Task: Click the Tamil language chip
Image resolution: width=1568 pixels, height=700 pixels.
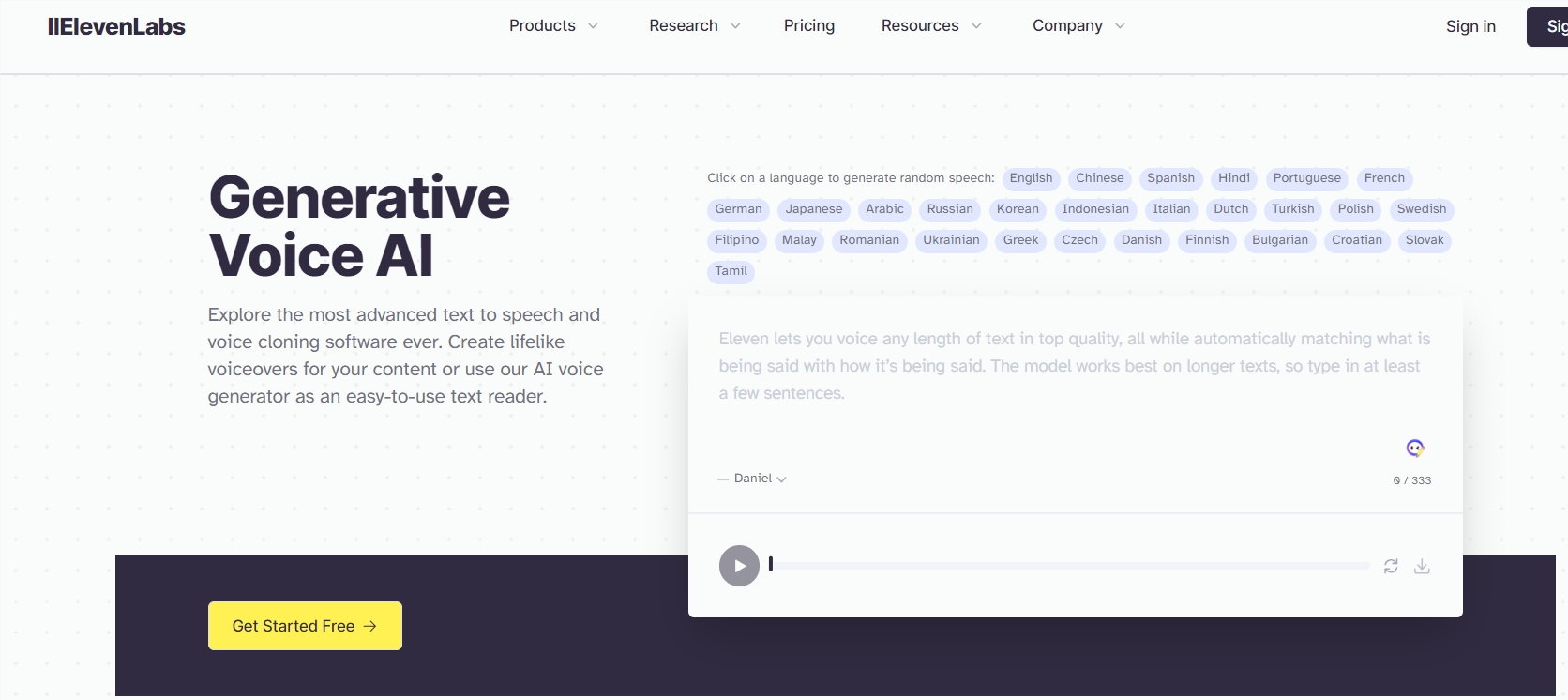Action: 731,271
